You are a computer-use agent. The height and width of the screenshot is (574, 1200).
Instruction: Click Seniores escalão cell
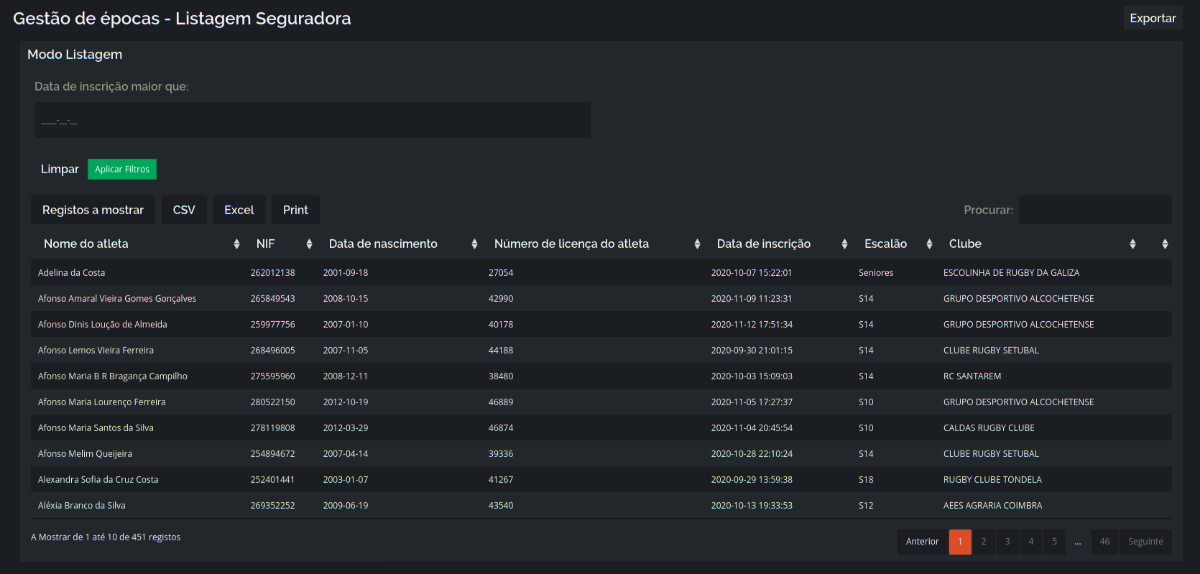click(x=876, y=272)
